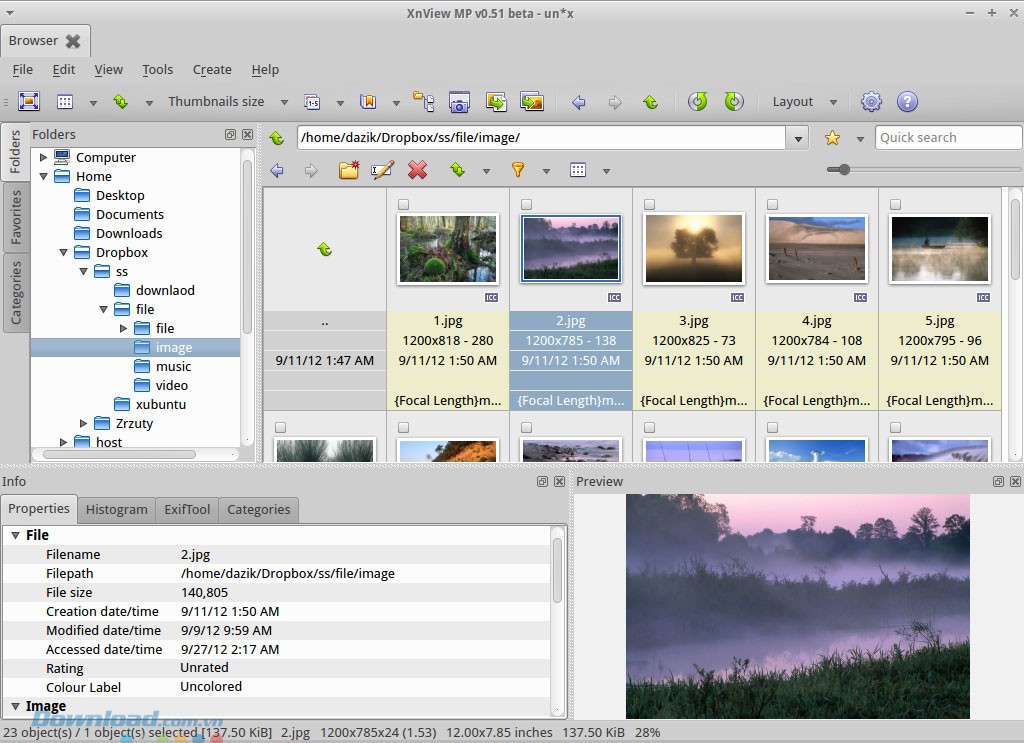Open the Tools menu
This screenshot has width=1024, height=743.
point(157,70)
